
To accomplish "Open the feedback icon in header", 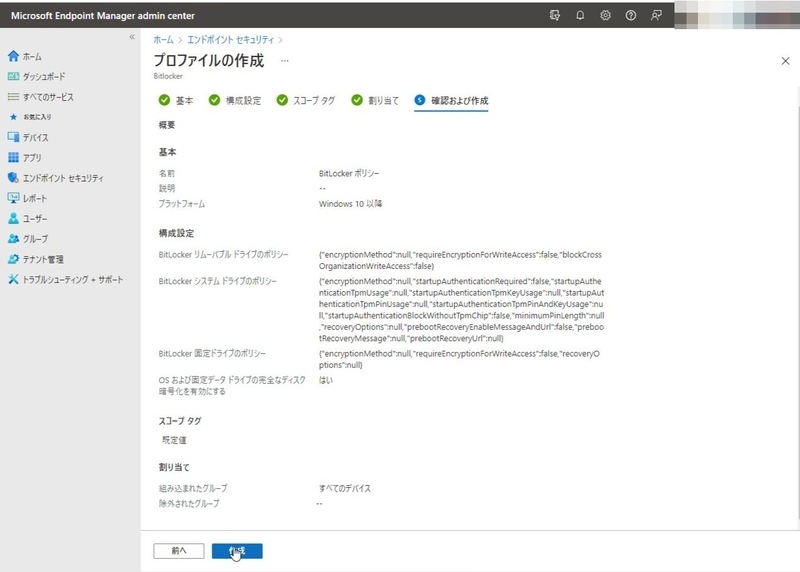I will tap(656, 15).
